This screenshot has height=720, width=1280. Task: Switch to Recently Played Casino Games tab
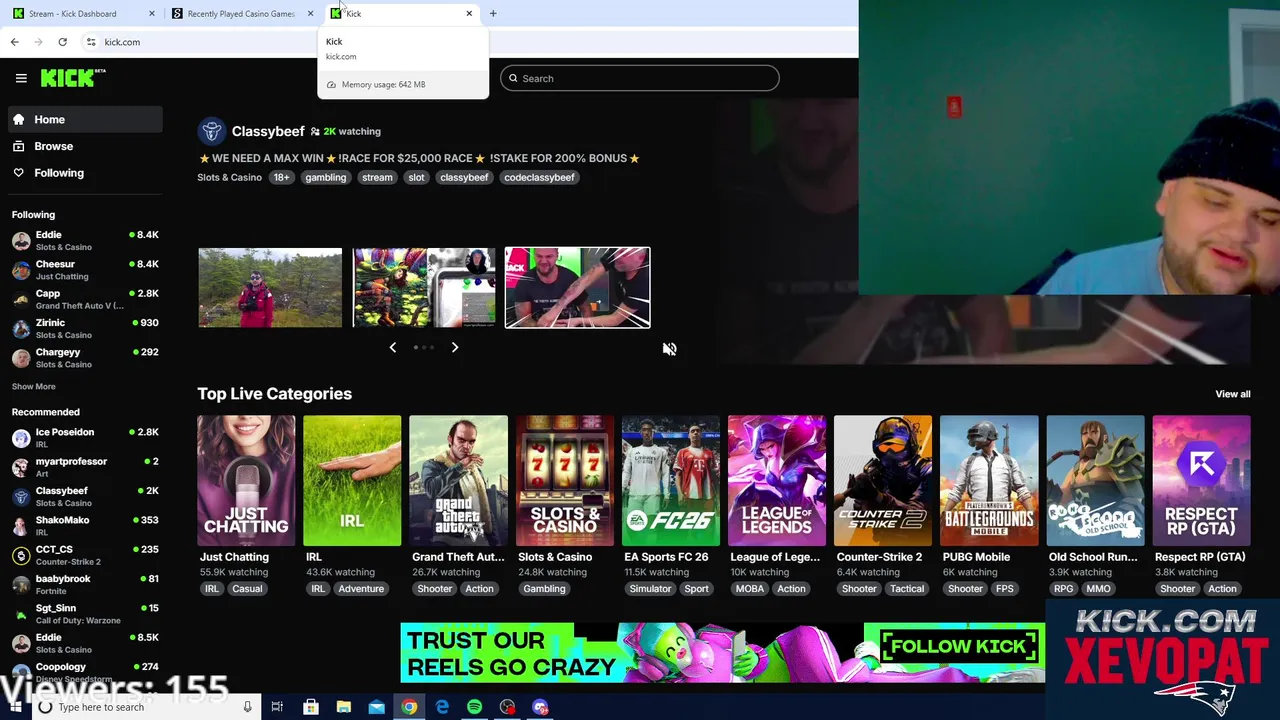[x=241, y=13]
